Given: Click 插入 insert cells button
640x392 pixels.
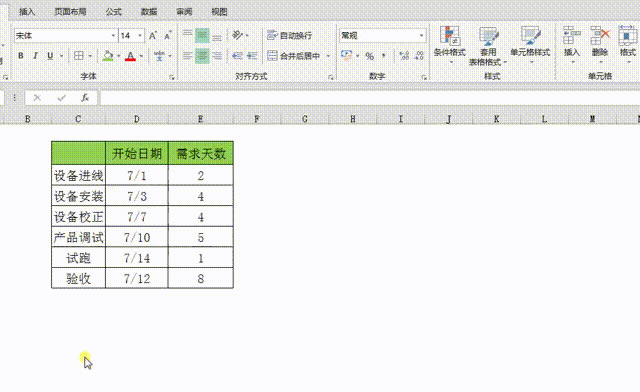Looking at the screenshot, I should [571, 45].
